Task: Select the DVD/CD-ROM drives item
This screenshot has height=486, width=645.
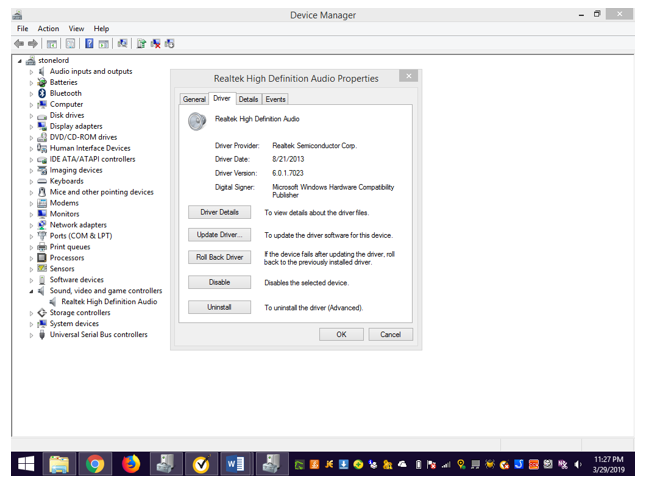Action: [83, 137]
